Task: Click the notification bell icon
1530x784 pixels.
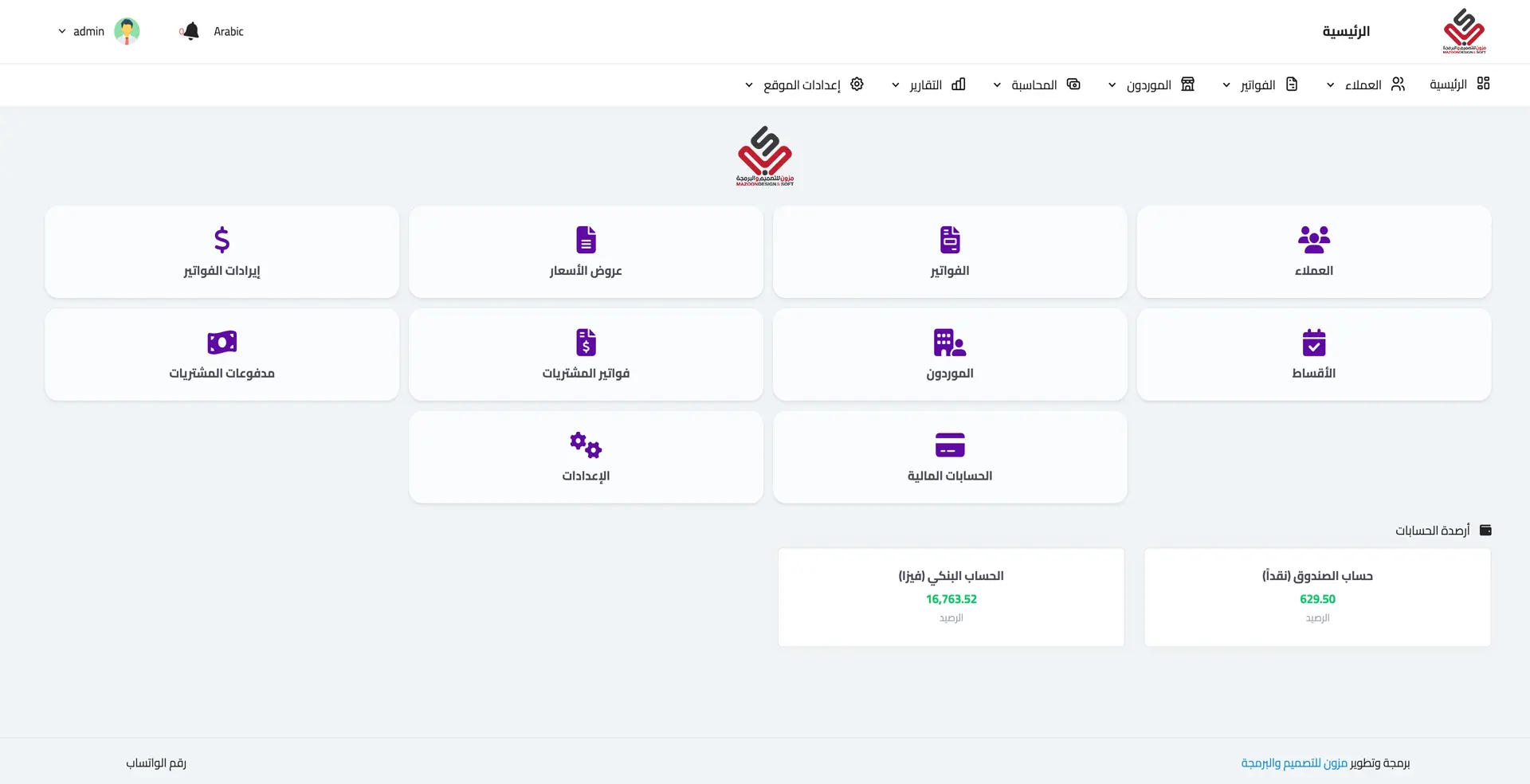Action: click(x=190, y=31)
